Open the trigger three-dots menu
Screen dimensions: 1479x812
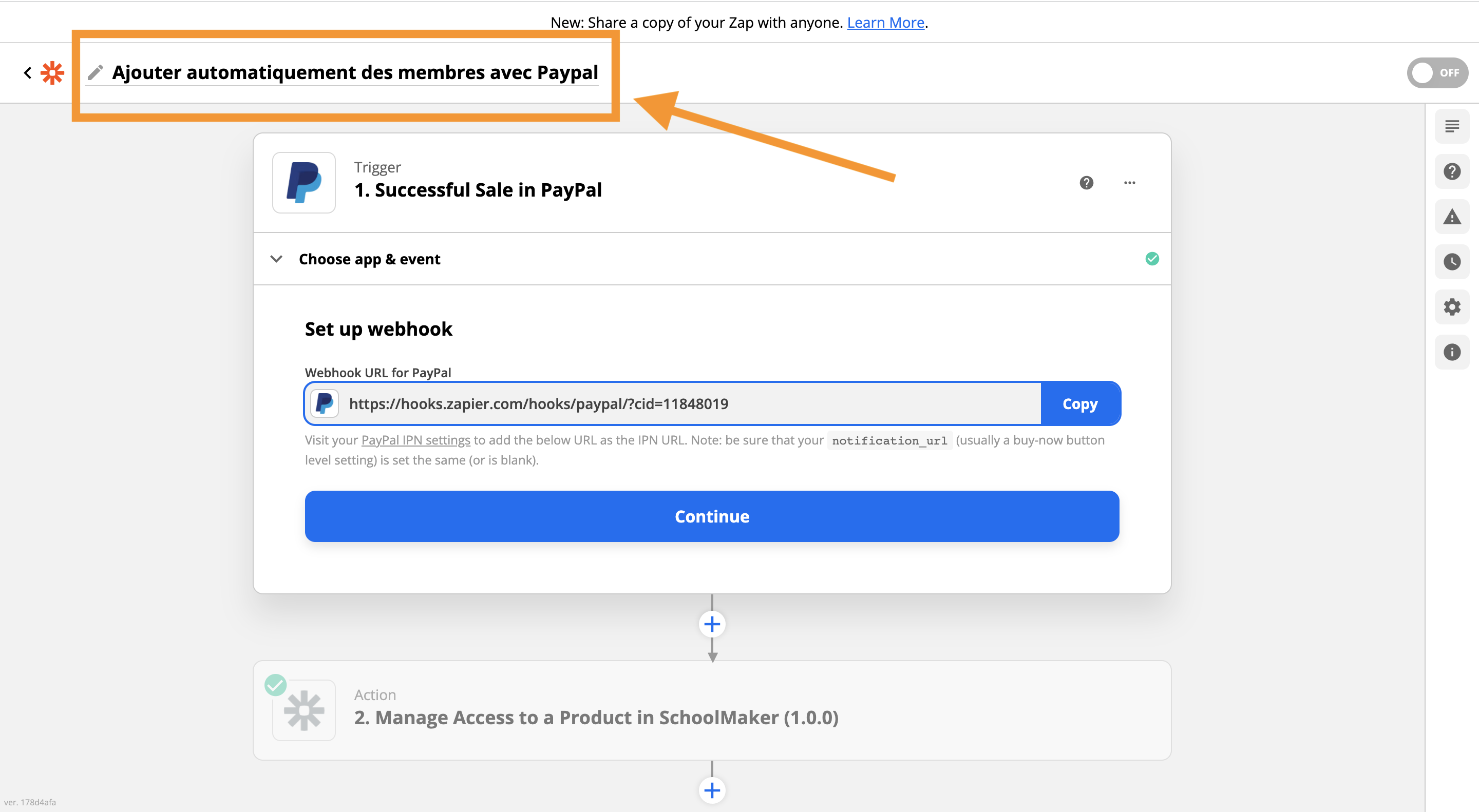click(1129, 183)
